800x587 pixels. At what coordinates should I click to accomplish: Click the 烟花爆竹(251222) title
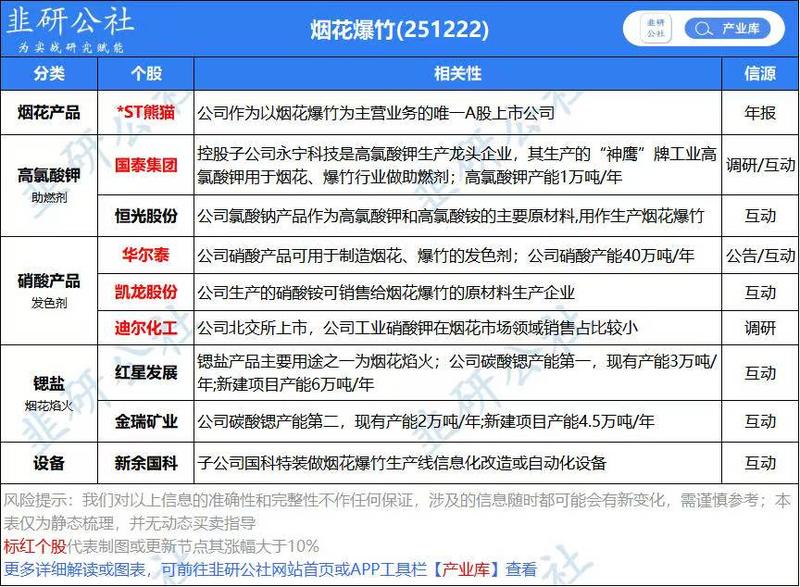pos(400,29)
